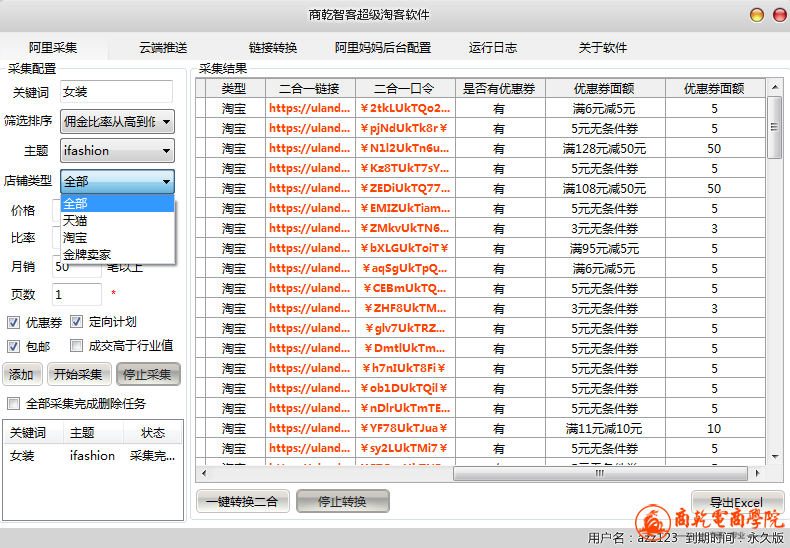This screenshot has width=790, height=548.
Task: Click the yellow minimize window button
Action: click(757, 15)
